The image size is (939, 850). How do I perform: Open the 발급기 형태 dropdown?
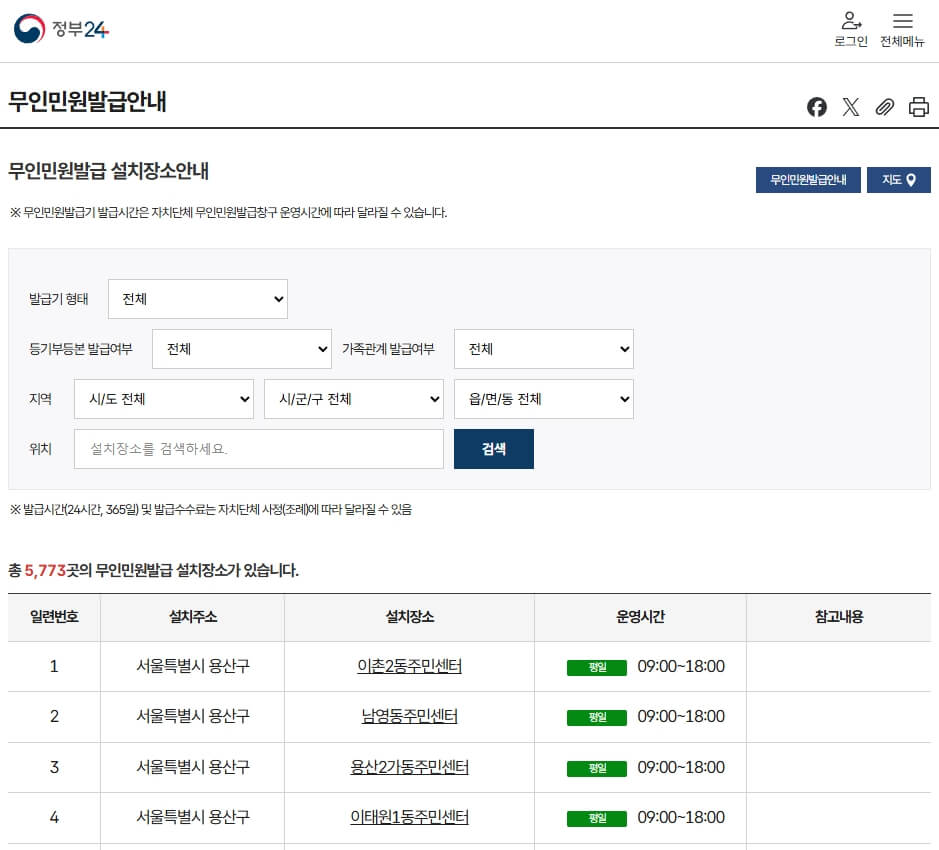tap(197, 298)
